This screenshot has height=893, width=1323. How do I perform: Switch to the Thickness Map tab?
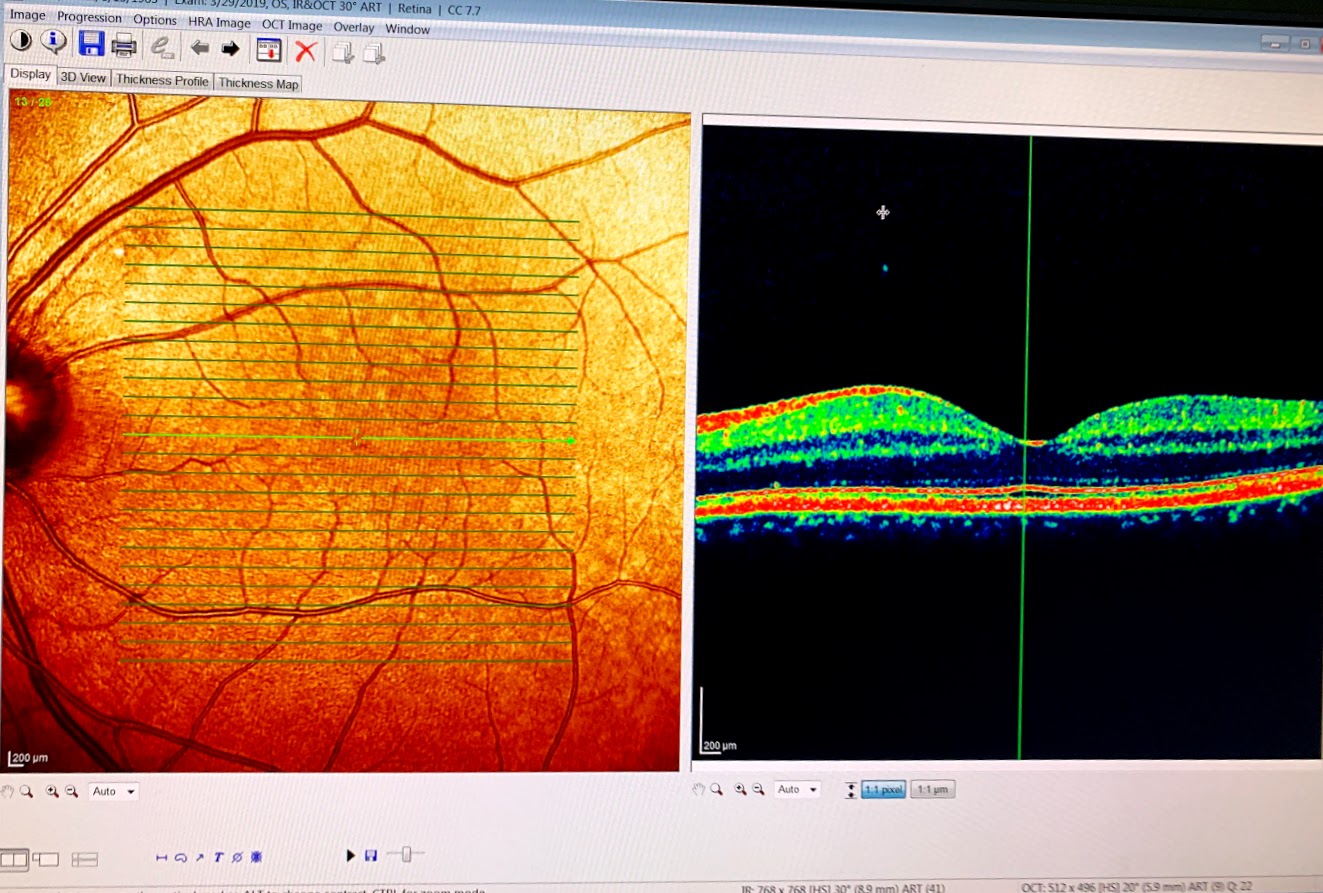coord(258,83)
